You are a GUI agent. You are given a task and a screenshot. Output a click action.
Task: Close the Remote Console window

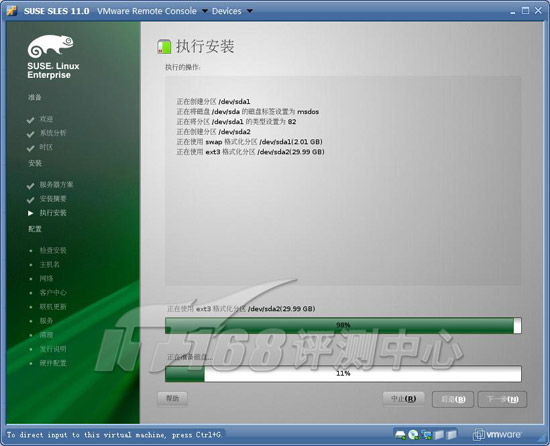click(x=538, y=11)
